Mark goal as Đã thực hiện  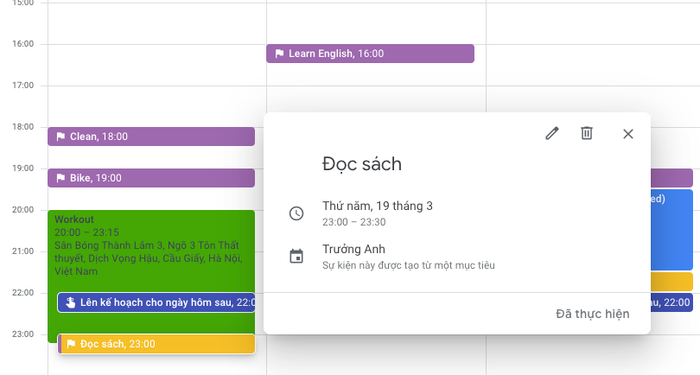click(592, 314)
